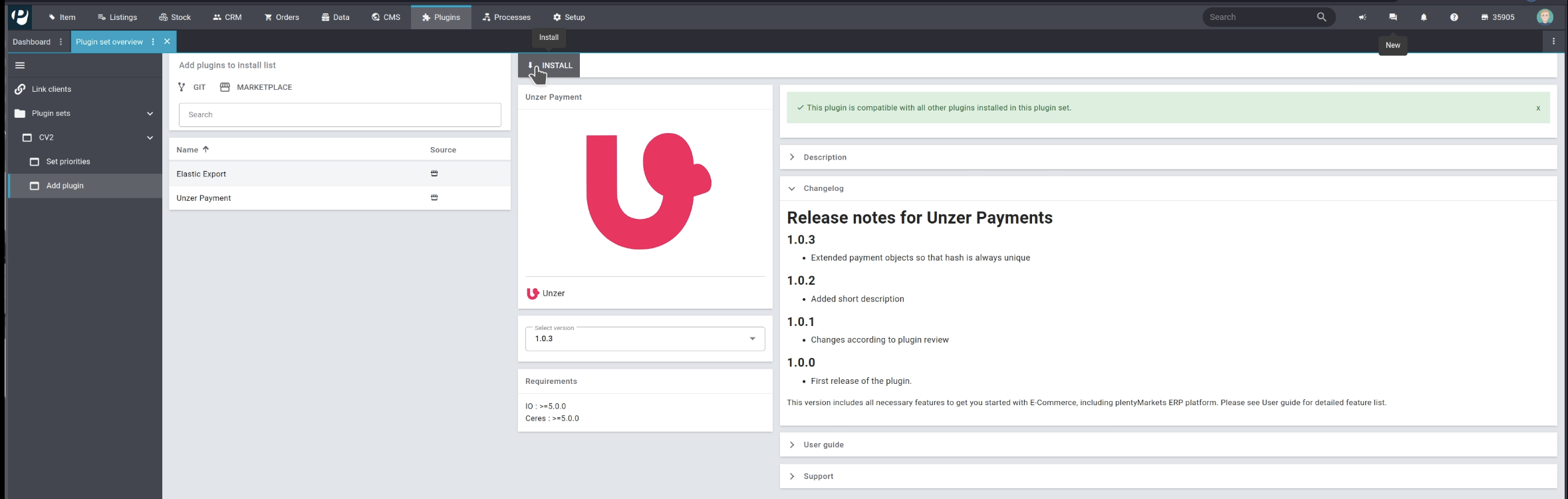The image size is (1568, 499).
Task: Switch to the Dashboard tab
Action: point(31,42)
